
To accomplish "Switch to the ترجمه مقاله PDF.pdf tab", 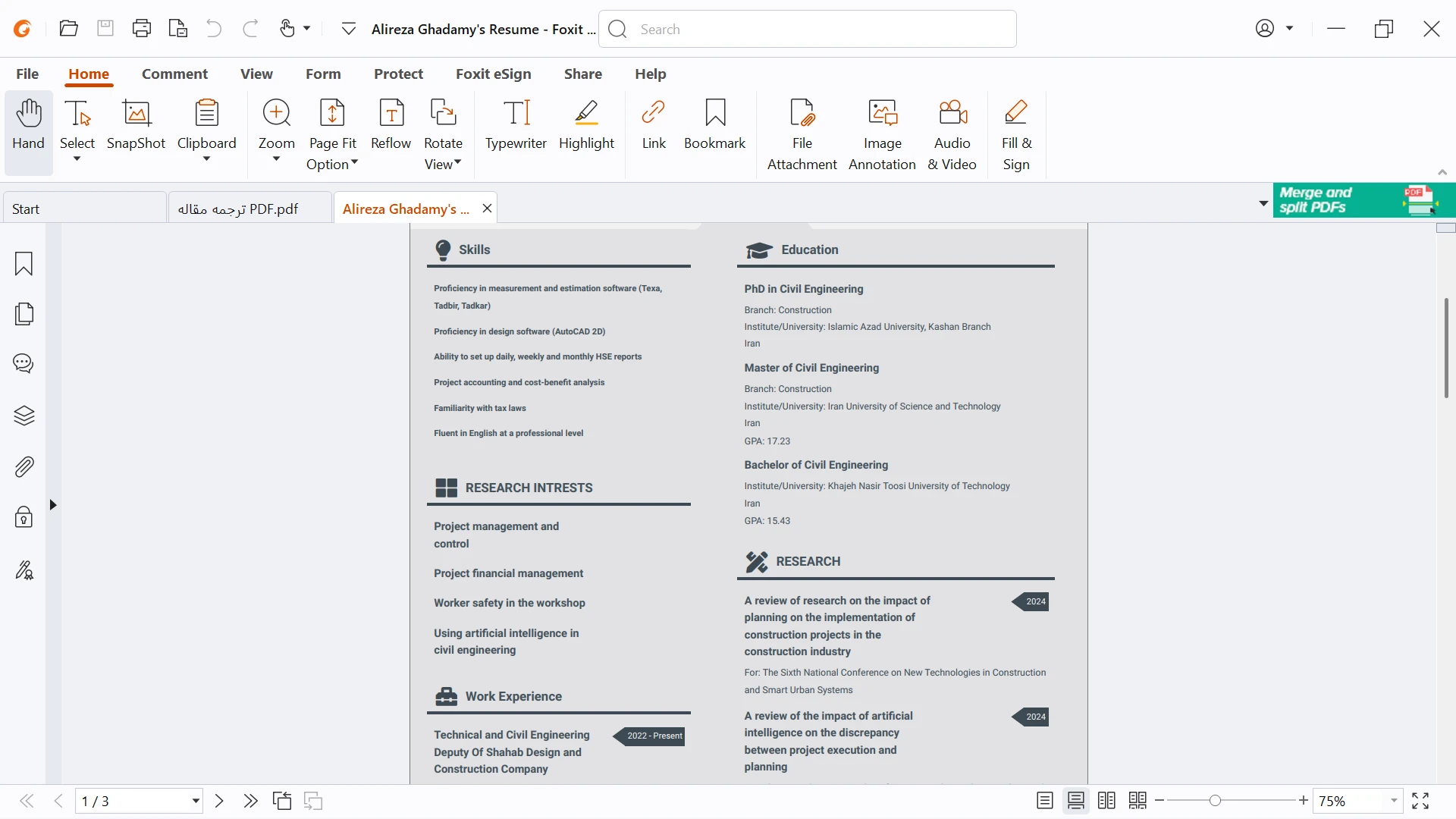I will [238, 209].
